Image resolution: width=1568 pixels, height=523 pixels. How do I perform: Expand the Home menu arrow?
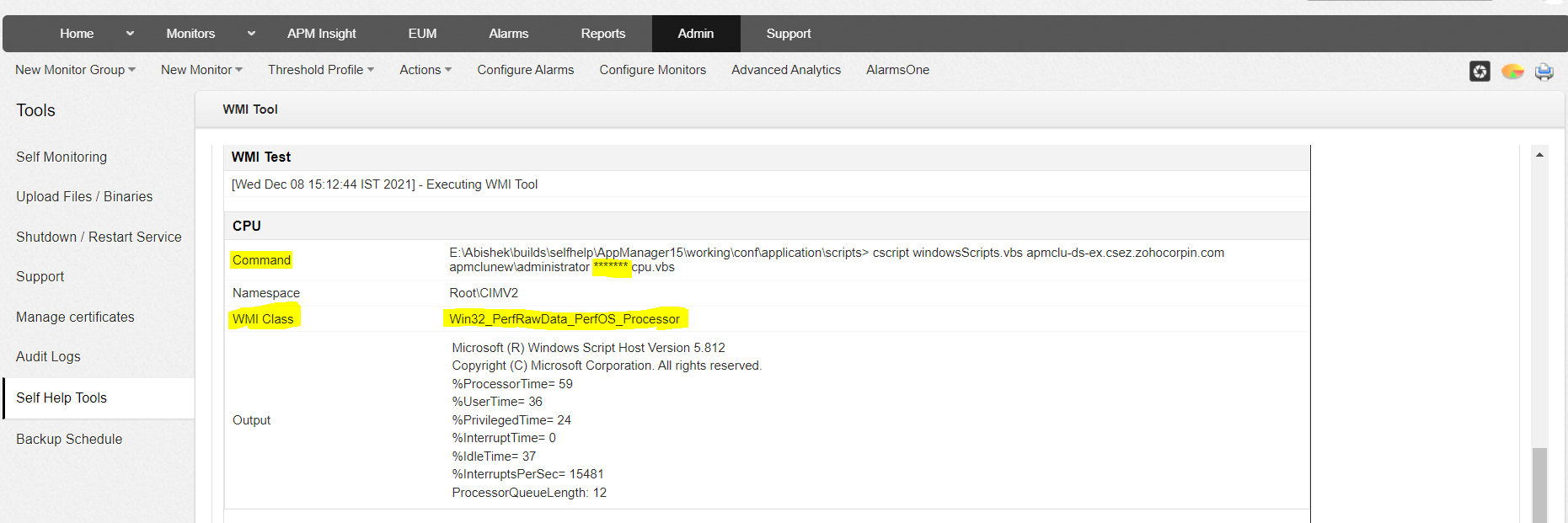tap(130, 34)
